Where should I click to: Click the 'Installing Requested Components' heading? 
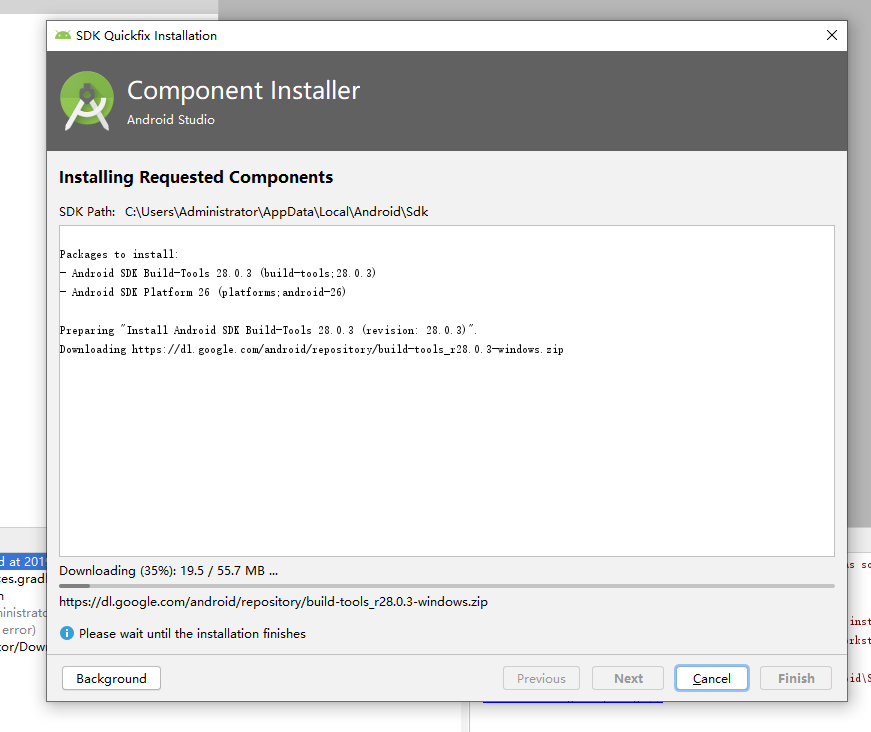point(196,177)
